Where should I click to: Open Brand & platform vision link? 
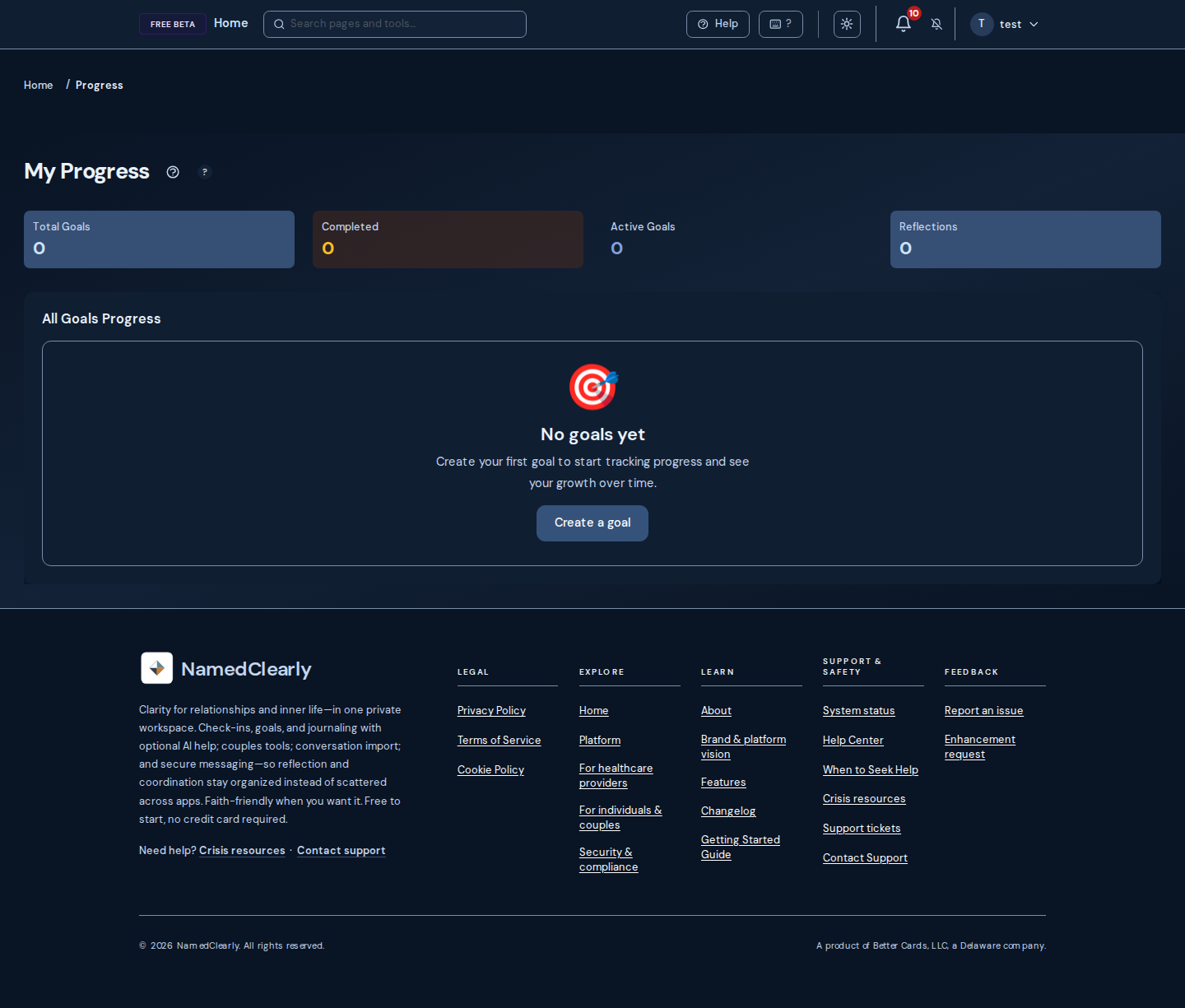point(743,746)
